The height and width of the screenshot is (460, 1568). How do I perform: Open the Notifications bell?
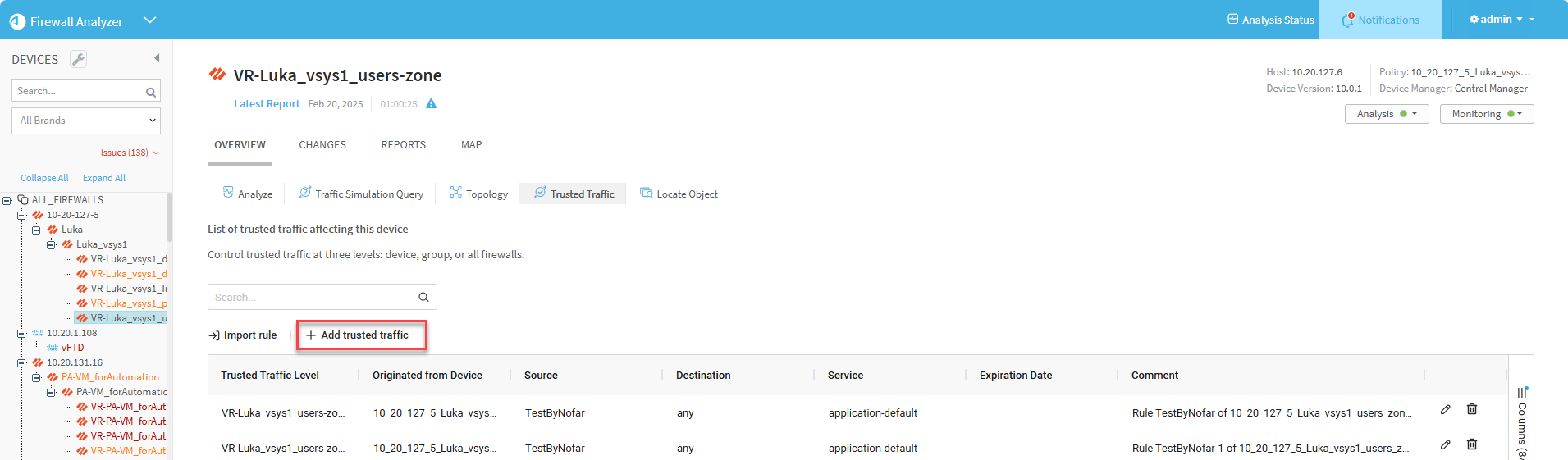(x=1347, y=20)
